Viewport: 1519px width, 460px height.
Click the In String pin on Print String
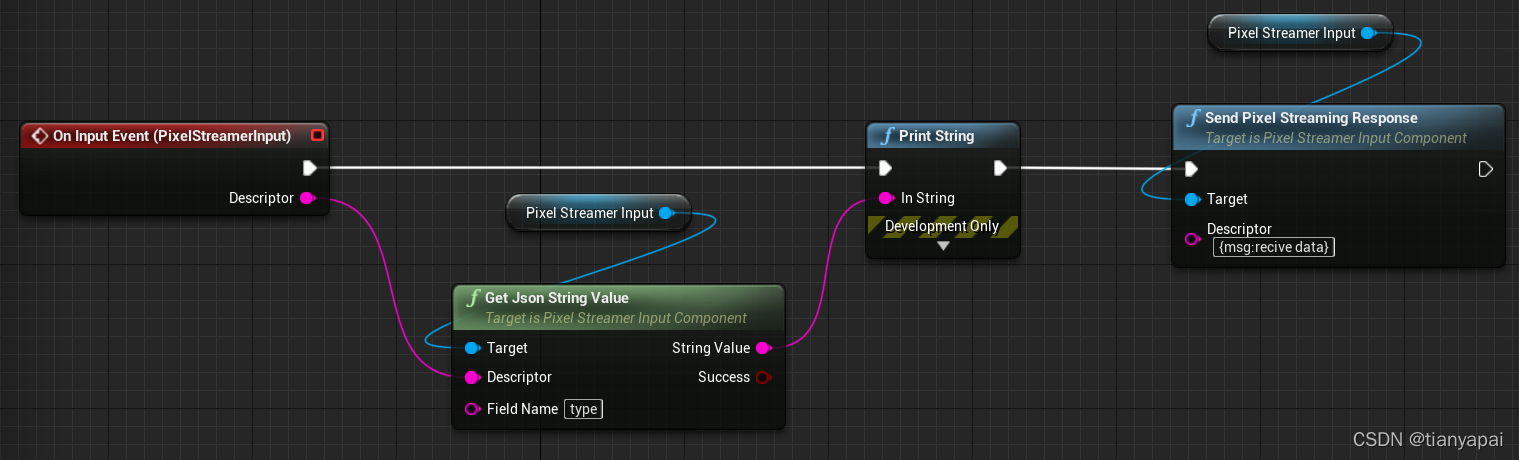pyautogui.click(x=885, y=198)
